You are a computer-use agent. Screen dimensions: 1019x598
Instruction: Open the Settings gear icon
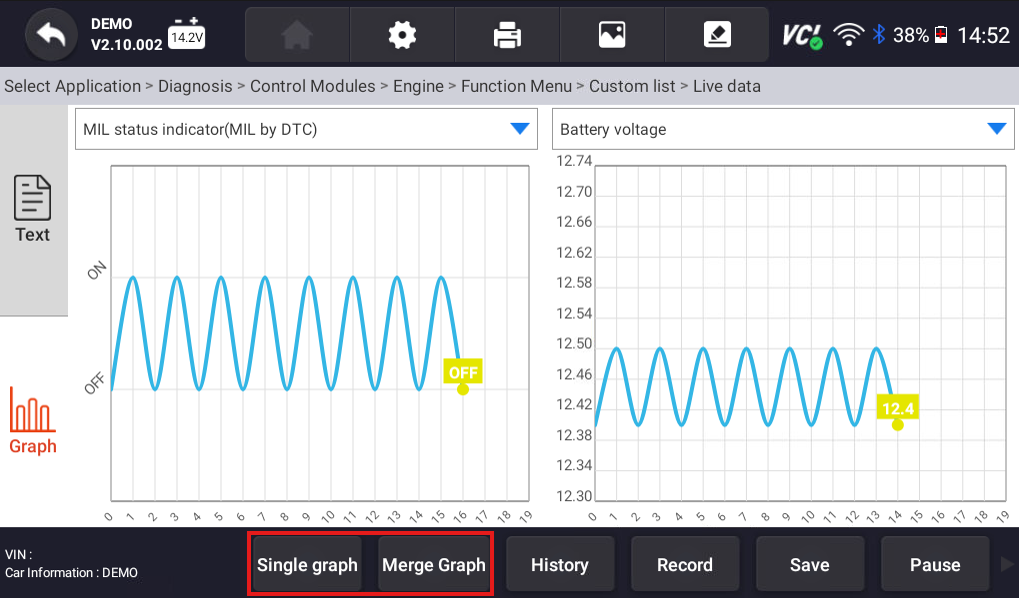401,33
